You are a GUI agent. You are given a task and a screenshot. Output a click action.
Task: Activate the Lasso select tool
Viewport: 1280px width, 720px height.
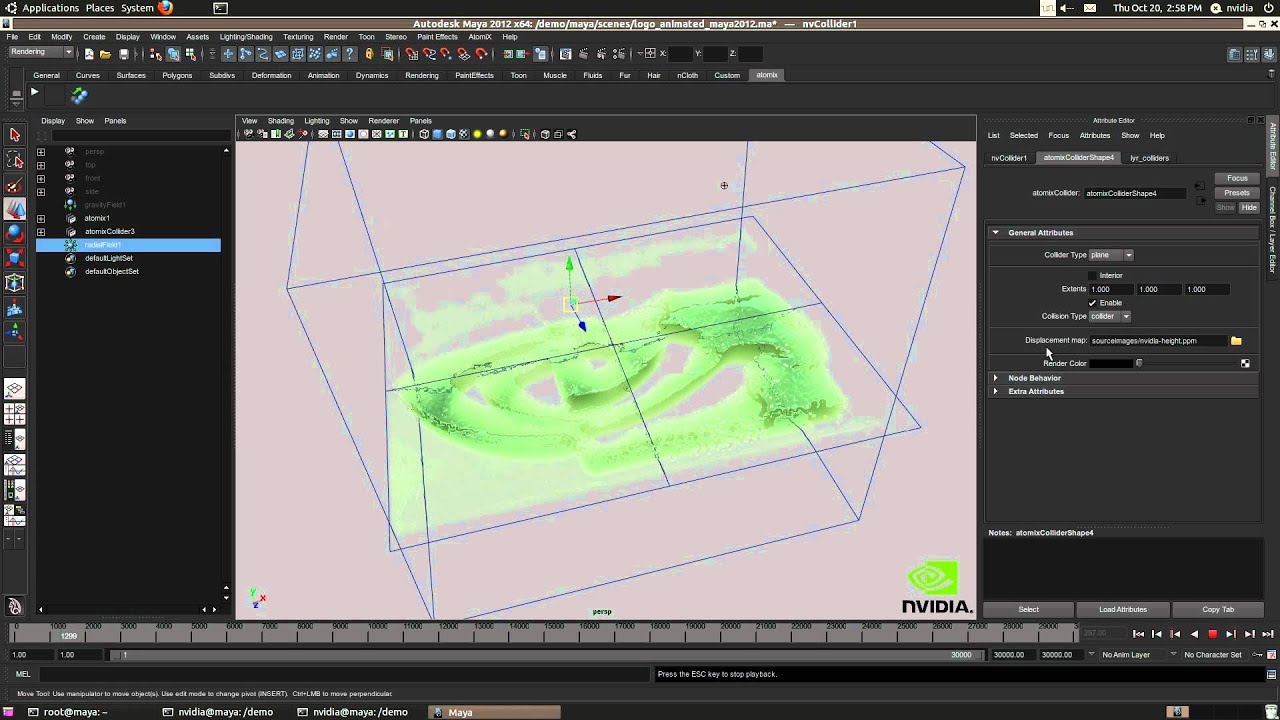[x=15, y=160]
